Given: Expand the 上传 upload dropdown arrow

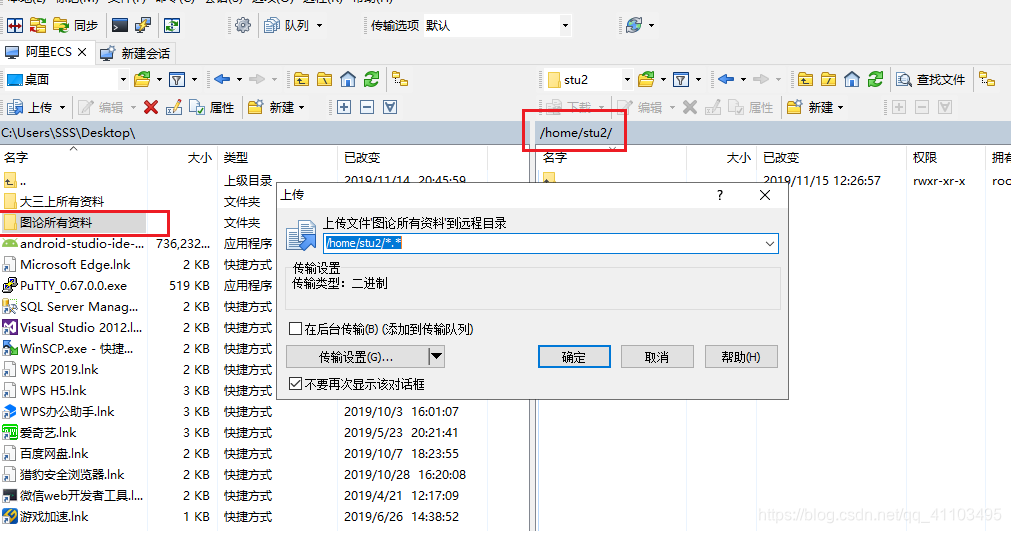Looking at the screenshot, I should tap(63, 108).
